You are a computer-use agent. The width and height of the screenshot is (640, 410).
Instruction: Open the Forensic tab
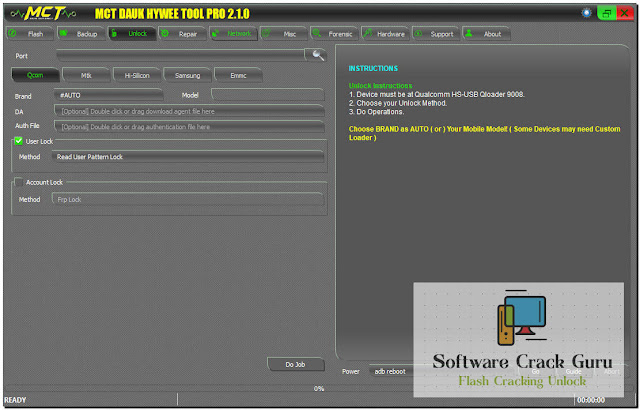[x=334, y=34]
